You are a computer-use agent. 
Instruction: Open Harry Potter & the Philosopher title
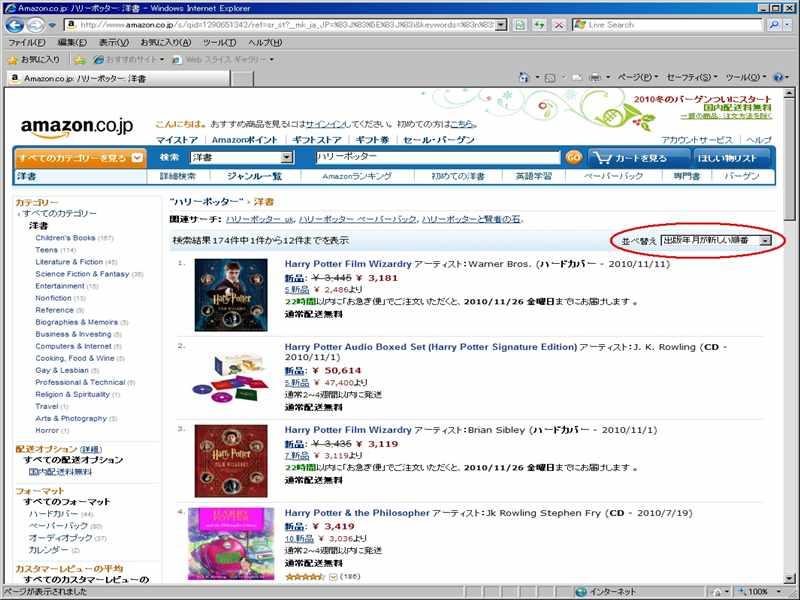pos(357,513)
